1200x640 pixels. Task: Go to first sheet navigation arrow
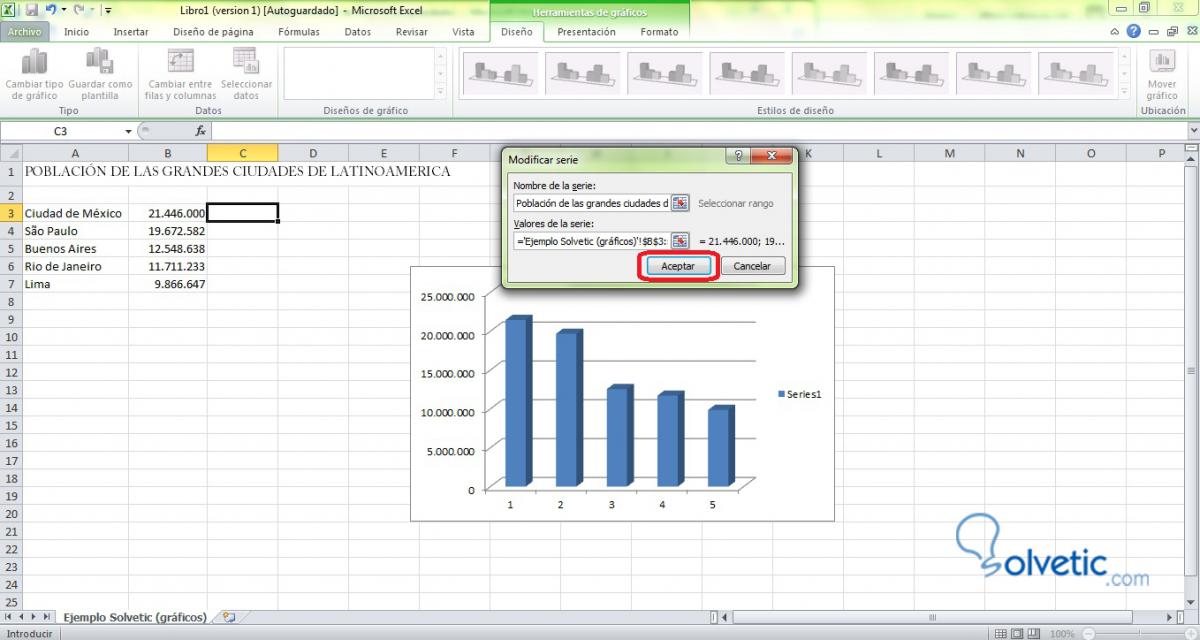point(8,617)
